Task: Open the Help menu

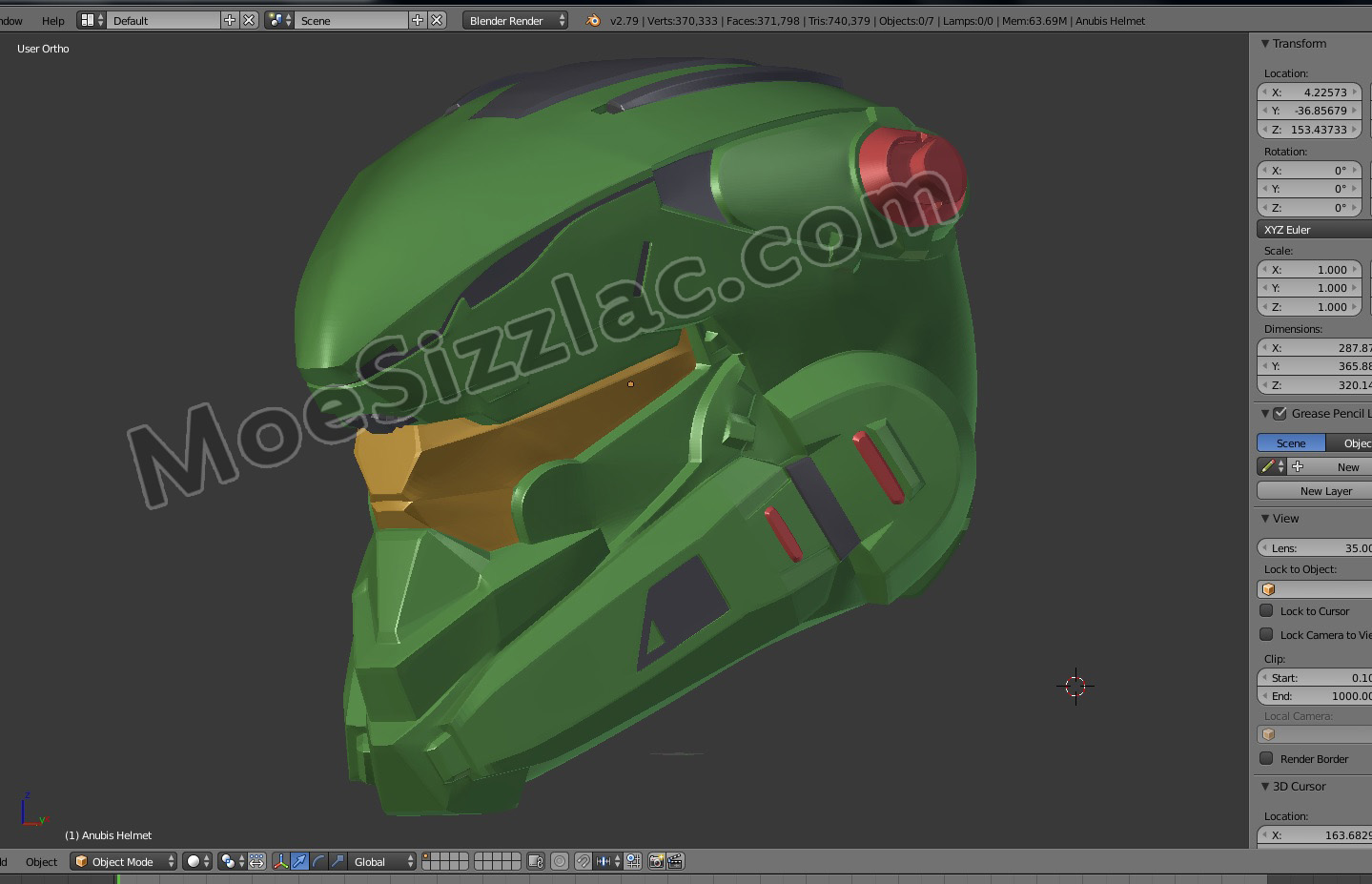Action: pos(53,20)
